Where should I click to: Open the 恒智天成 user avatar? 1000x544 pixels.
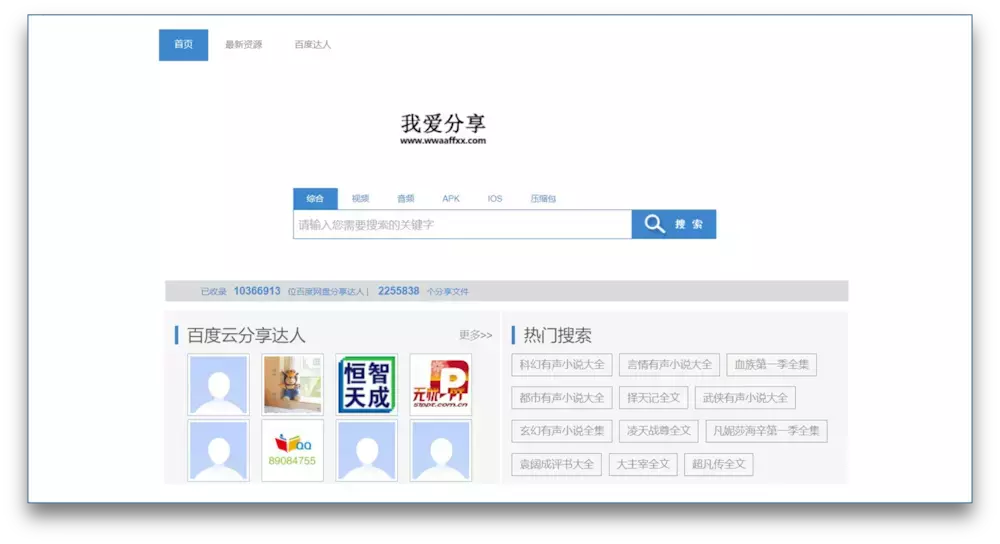click(367, 385)
